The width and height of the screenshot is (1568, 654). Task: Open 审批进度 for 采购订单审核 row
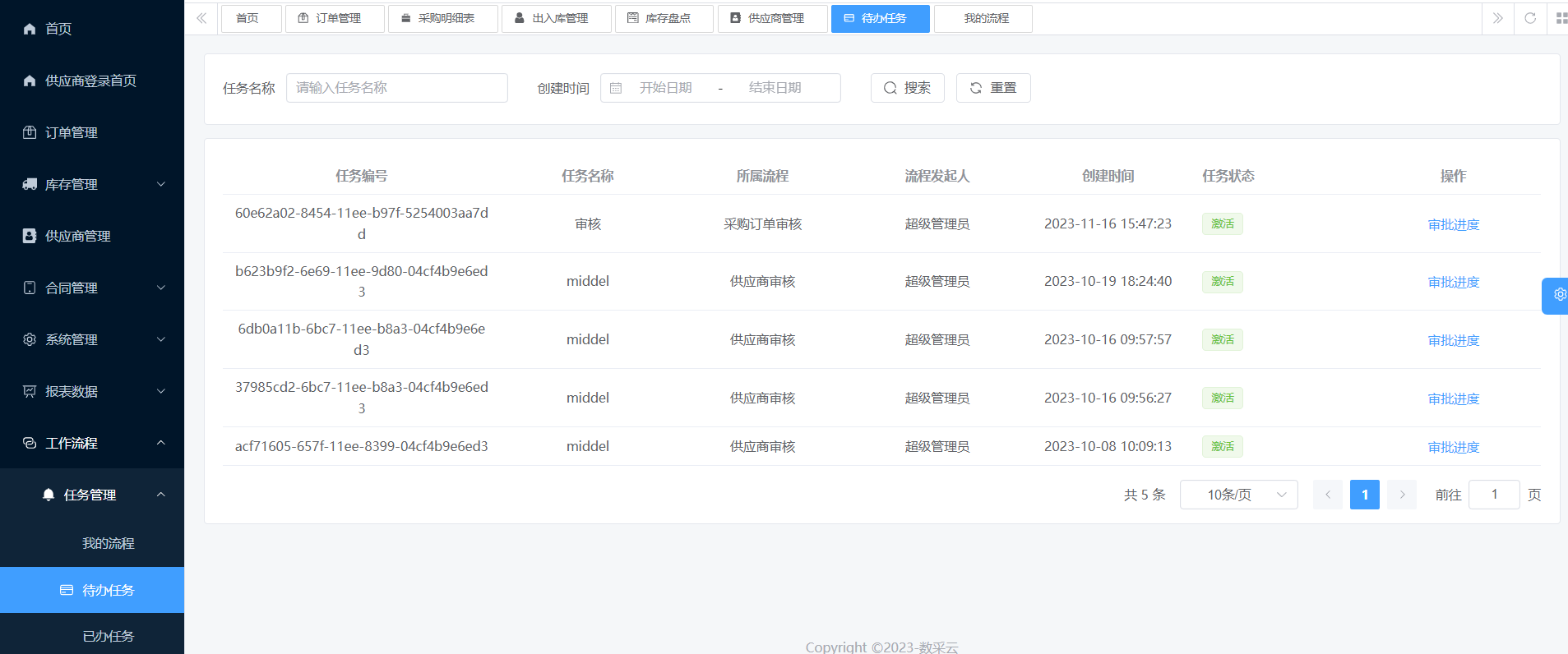click(x=1453, y=224)
